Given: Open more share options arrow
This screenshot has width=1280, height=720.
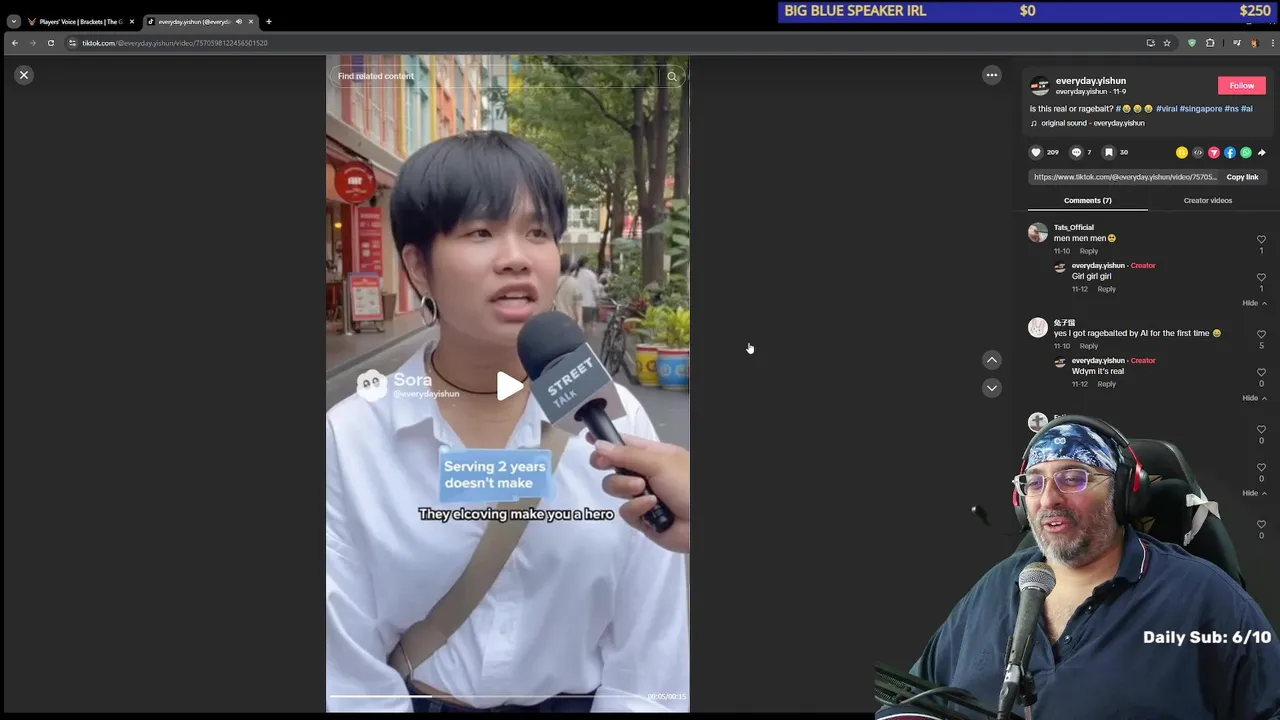Looking at the screenshot, I should [x=1262, y=153].
